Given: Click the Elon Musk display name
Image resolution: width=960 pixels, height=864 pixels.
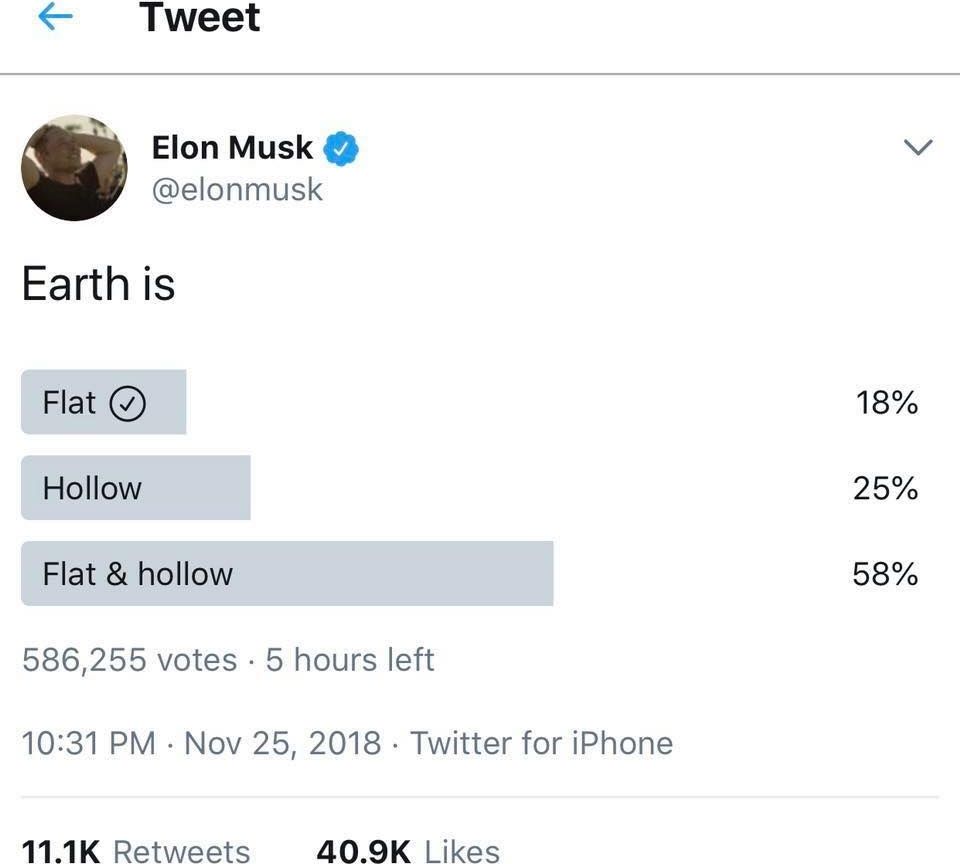Looking at the screenshot, I should 232,148.
